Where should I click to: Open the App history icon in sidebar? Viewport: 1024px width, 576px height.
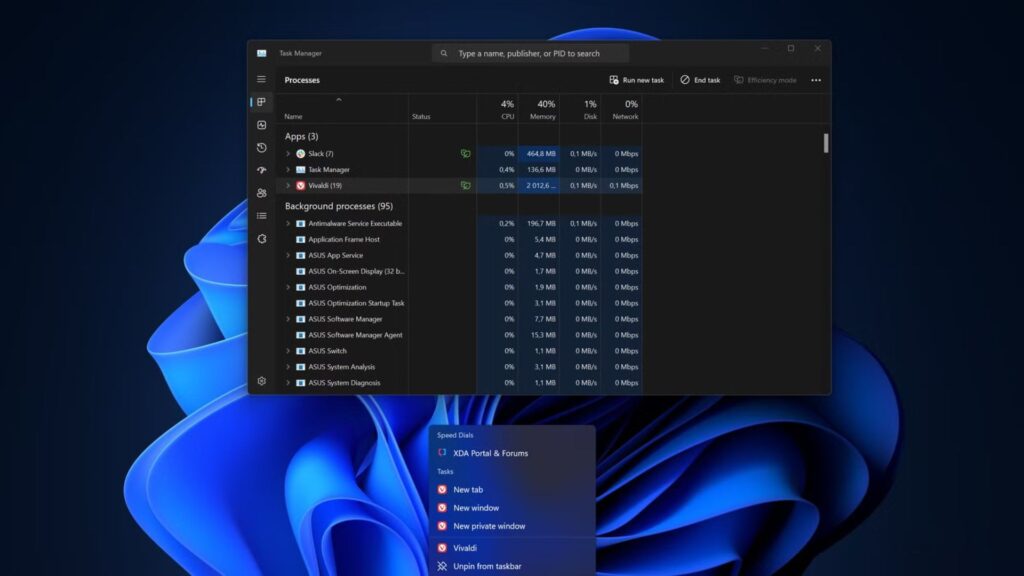coord(261,148)
